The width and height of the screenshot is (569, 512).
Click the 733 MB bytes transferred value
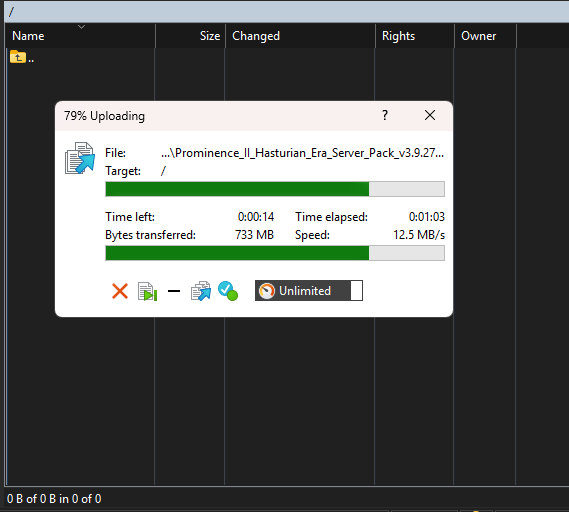pyautogui.click(x=254, y=235)
